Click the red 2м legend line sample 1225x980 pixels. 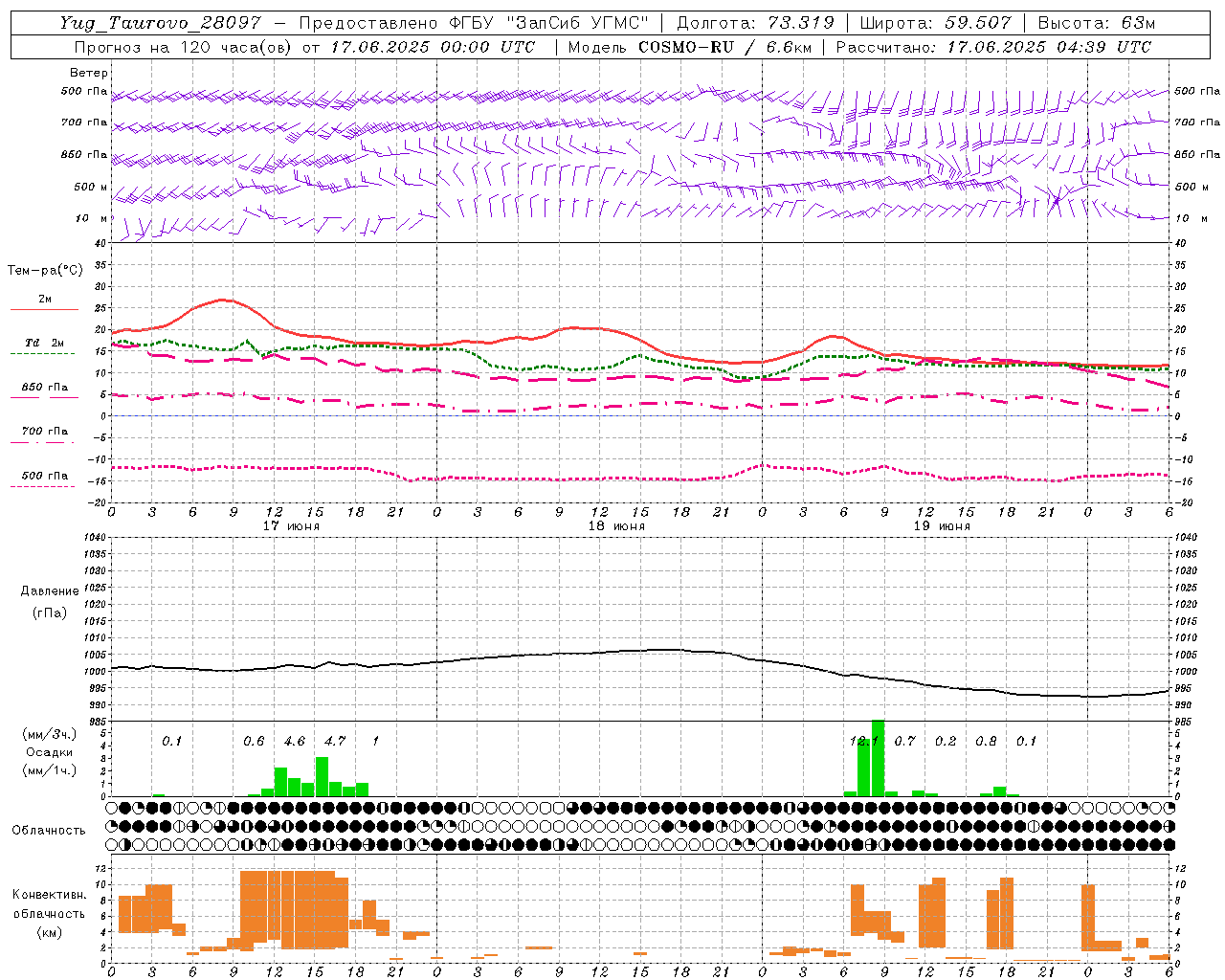(x=44, y=310)
